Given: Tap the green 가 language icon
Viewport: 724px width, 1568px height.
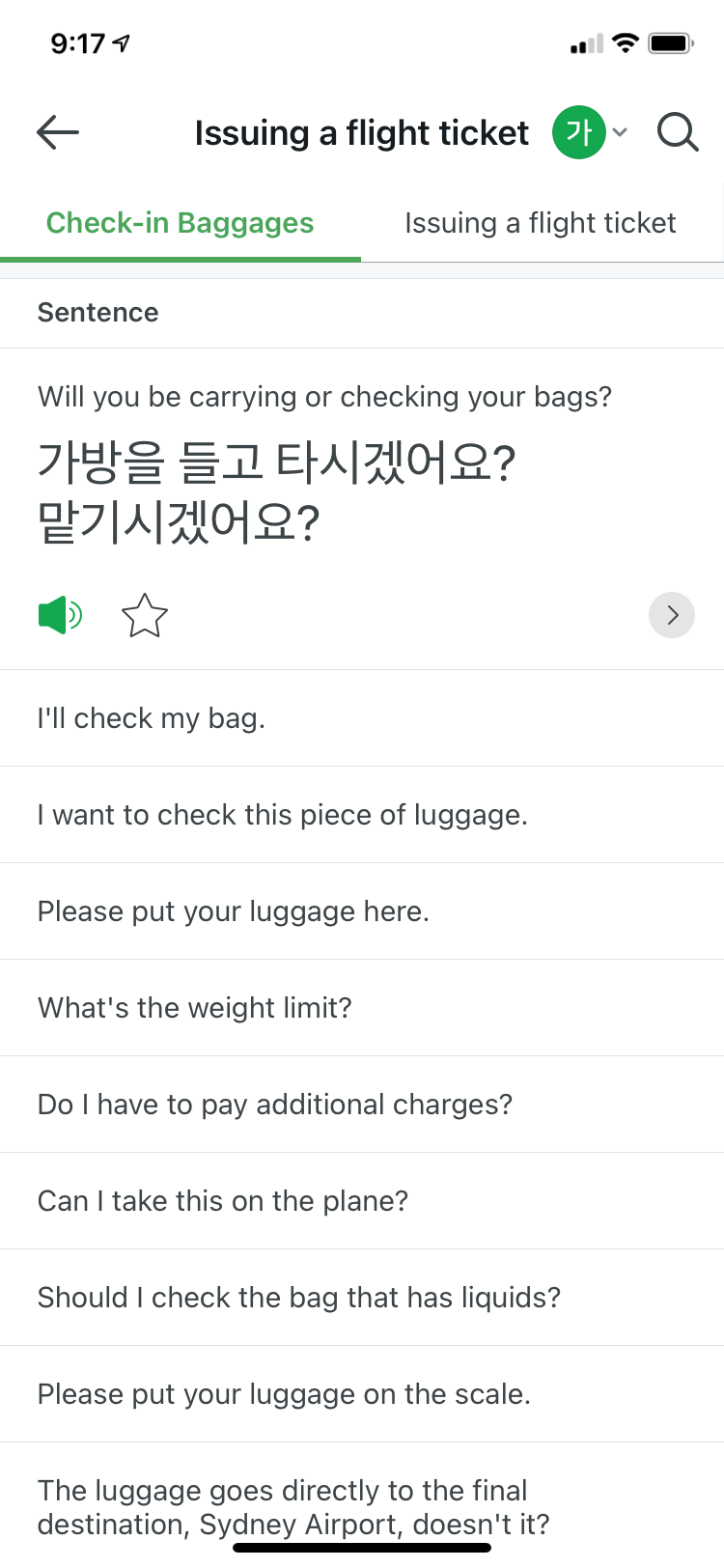Looking at the screenshot, I should point(578,132).
